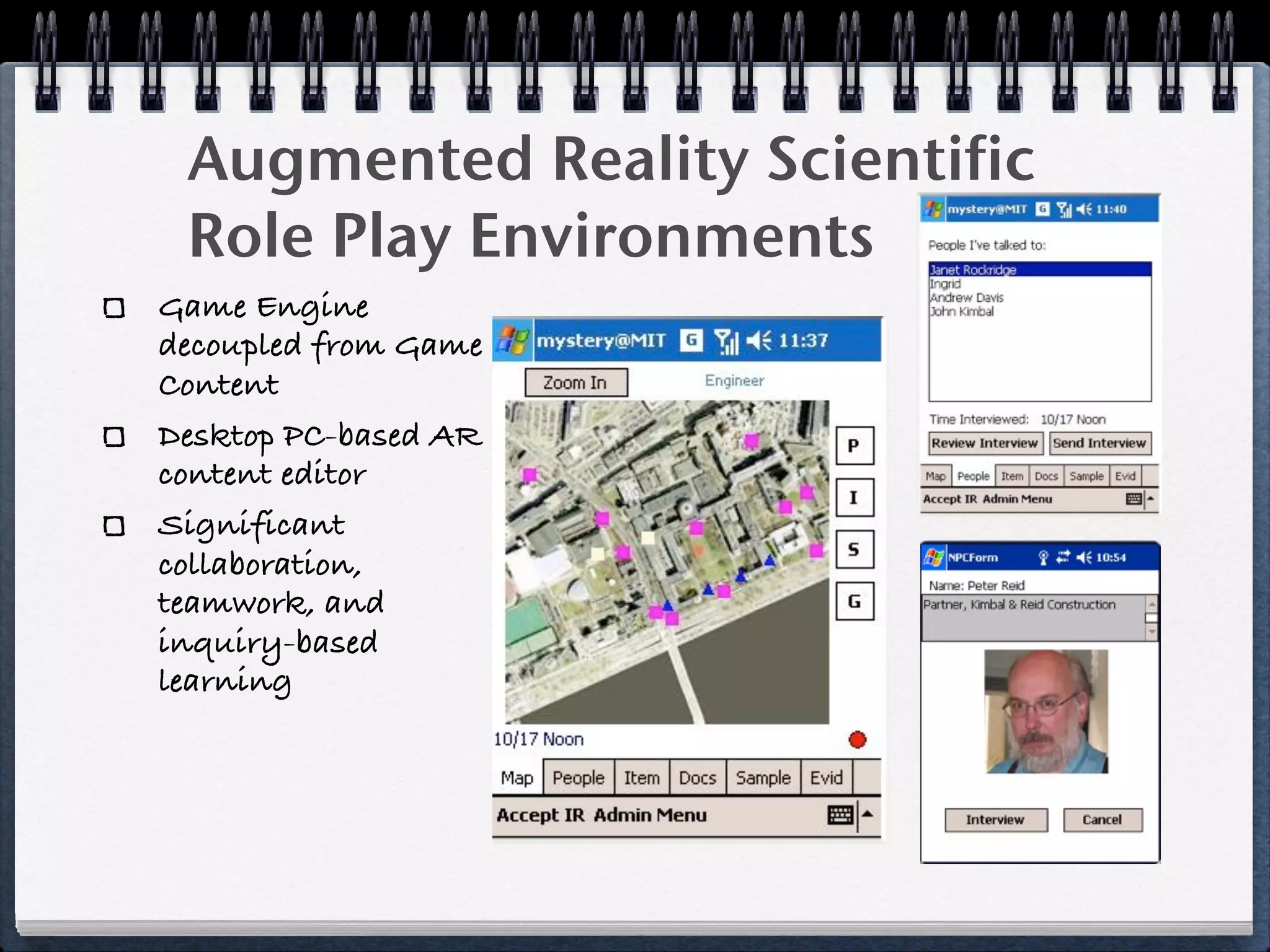
Task: Click the P side button next to map
Action: point(854,446)
